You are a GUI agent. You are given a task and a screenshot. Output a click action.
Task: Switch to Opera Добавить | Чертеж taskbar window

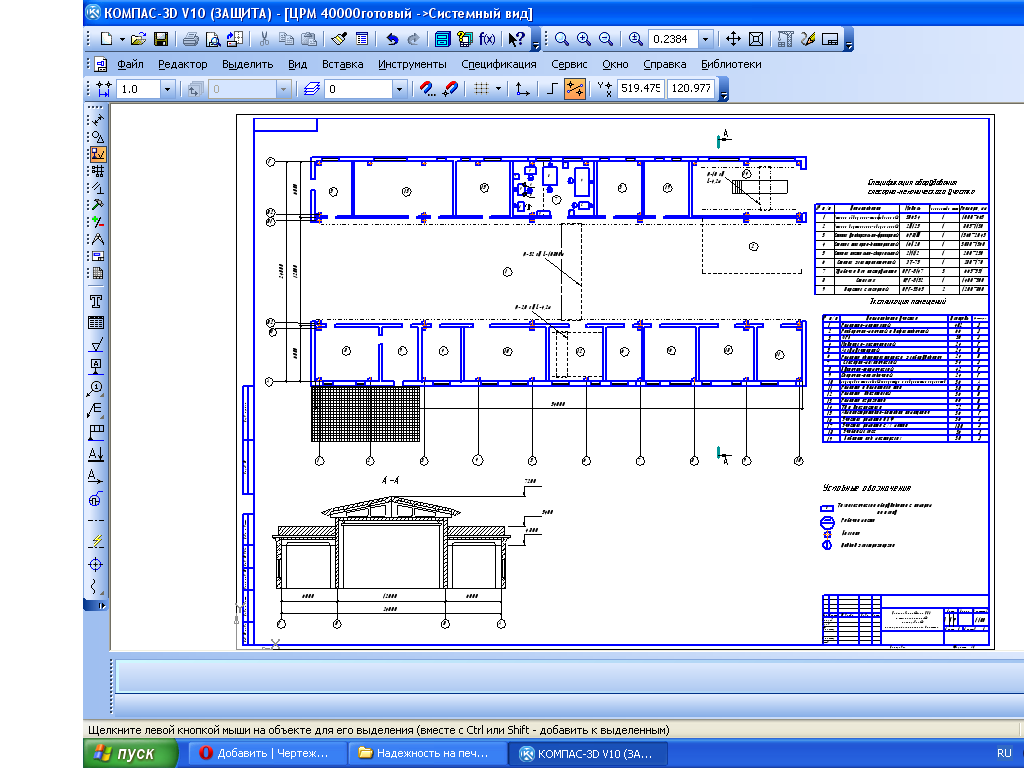pos(266,754)
